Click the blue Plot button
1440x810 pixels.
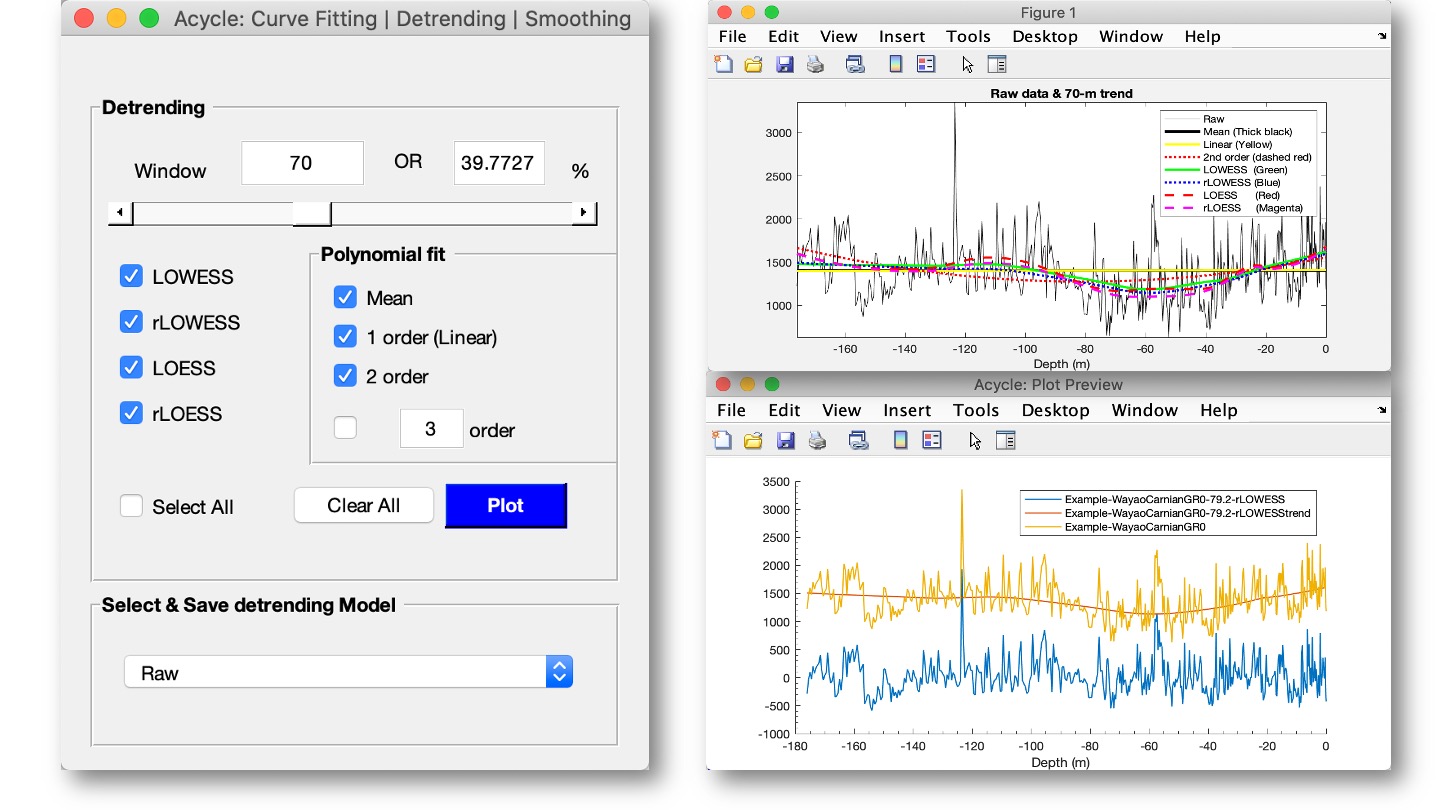pos(506,505)
